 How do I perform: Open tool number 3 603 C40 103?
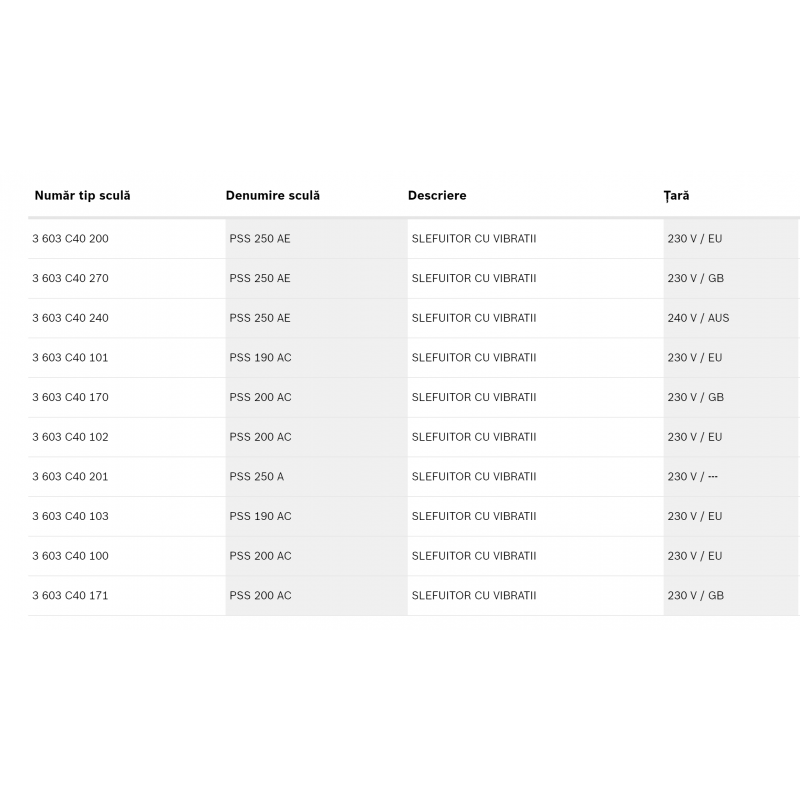pyautogui.click(x=70, y=516)
